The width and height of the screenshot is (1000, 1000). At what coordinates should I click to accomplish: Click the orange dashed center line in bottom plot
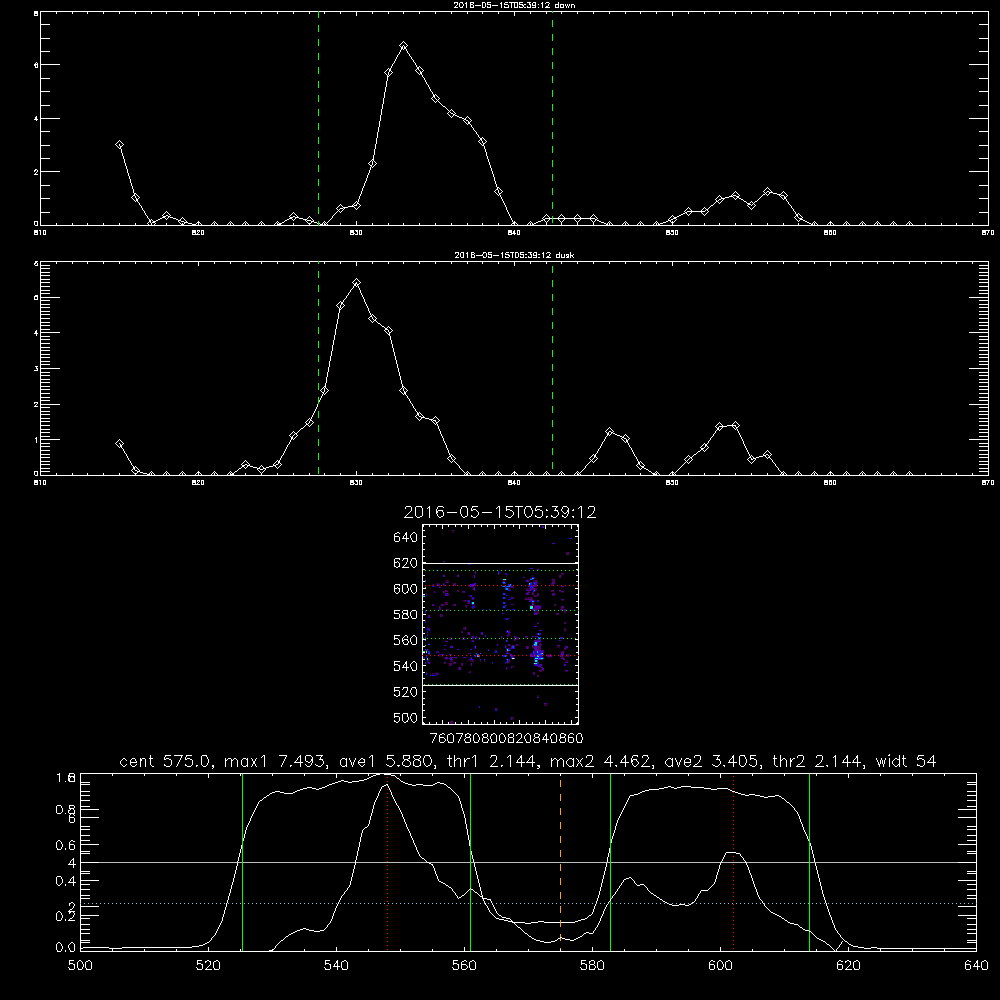click(x=560, y=862)
